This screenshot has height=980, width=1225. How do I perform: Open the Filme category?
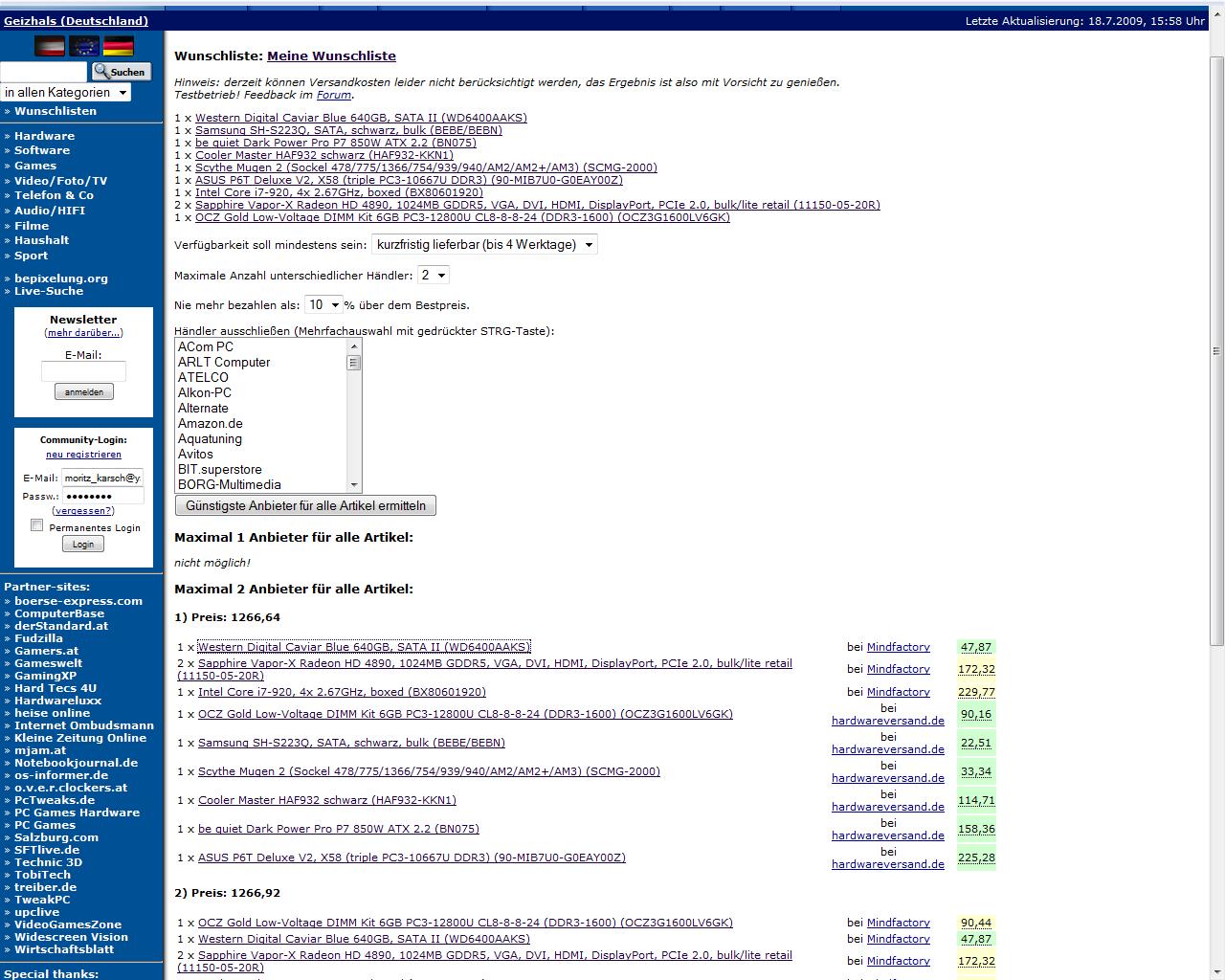pos(32,226)
